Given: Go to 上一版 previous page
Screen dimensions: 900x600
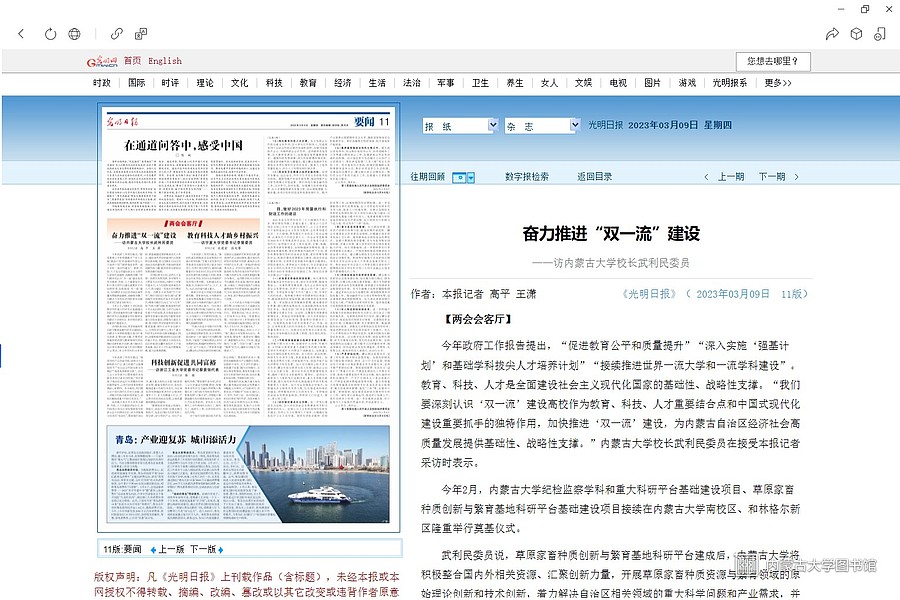Looking at the screenshot, I should pos(171,549).
